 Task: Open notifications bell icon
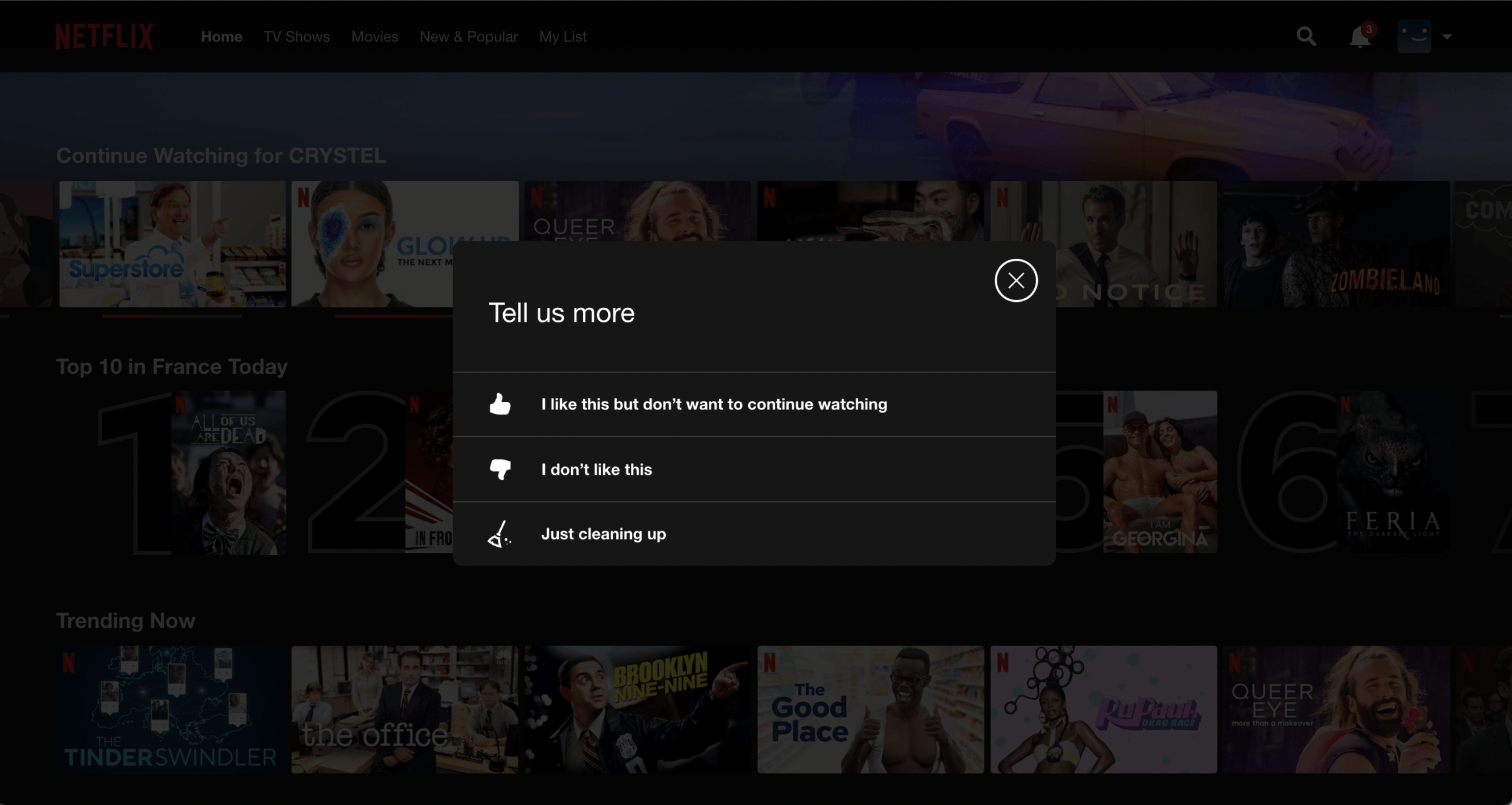point(1360,37)
